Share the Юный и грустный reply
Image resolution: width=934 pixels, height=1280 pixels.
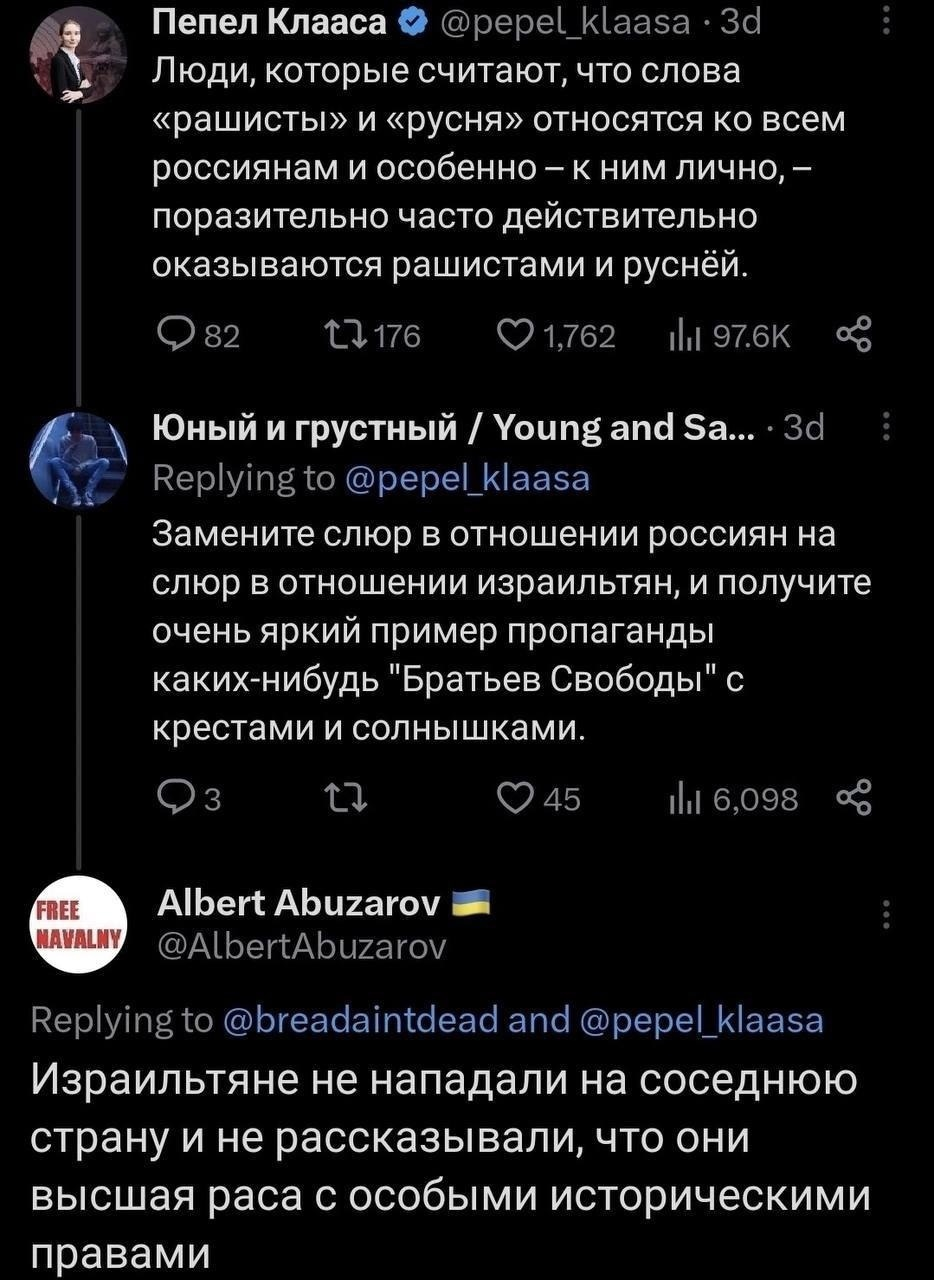pos(858,796)
